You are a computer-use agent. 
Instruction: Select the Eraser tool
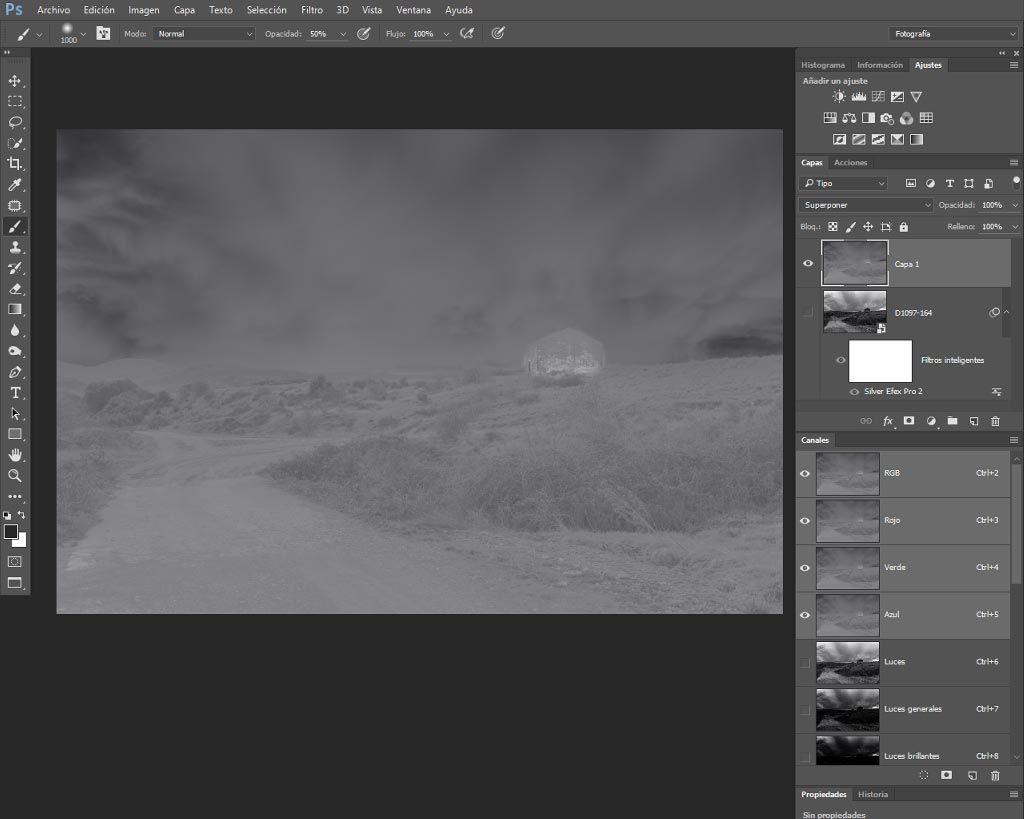click(x=14, y=289)
